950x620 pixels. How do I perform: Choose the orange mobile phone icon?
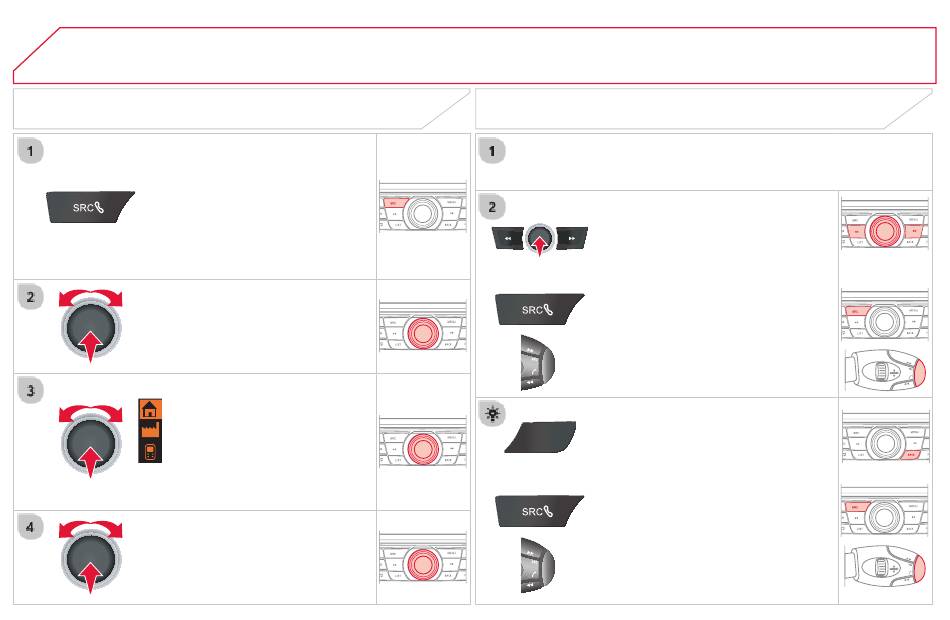(150, 452)
